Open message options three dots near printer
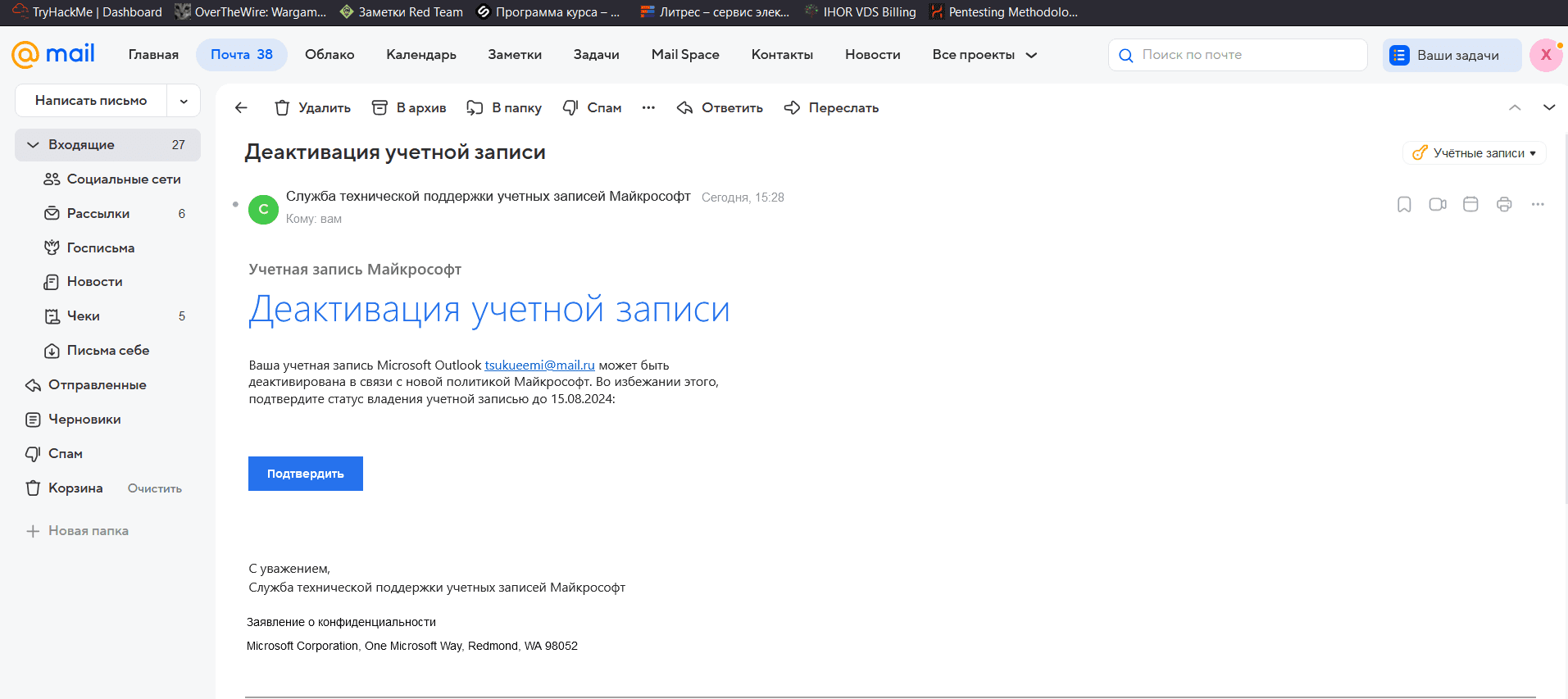1568x699 pixels. click(1538, 204)
